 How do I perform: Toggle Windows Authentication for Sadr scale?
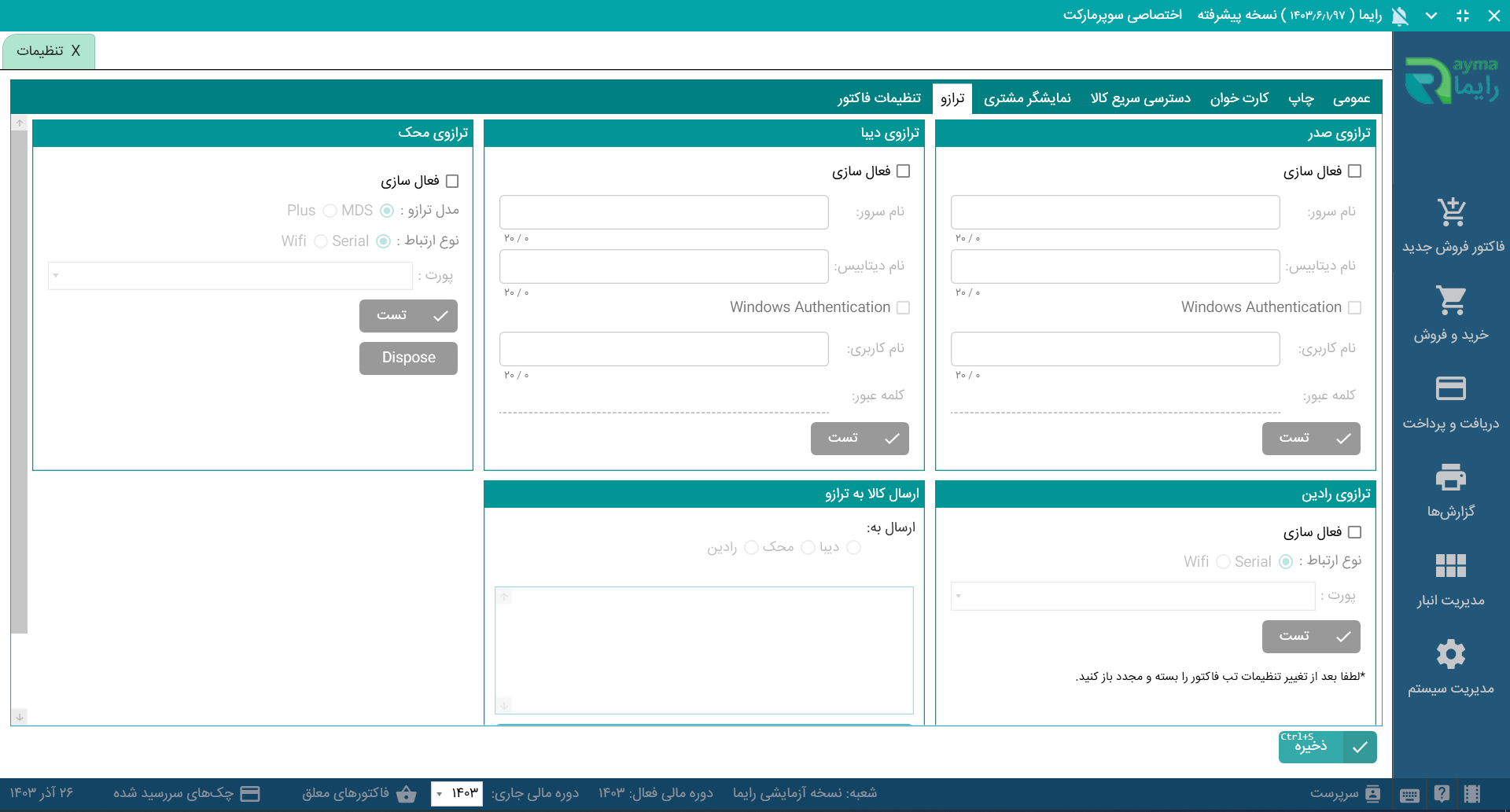tap(1354, 308)
